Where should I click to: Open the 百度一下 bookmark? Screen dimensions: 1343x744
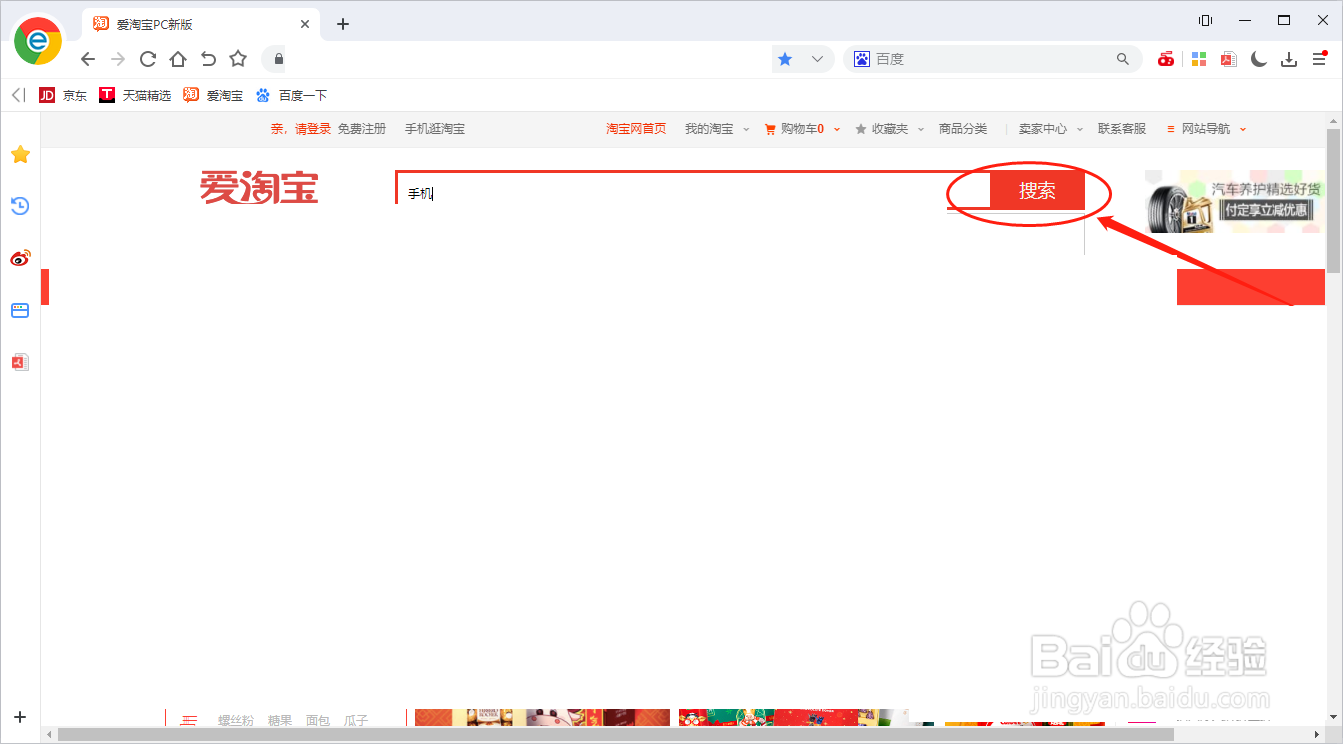(291, 96)
